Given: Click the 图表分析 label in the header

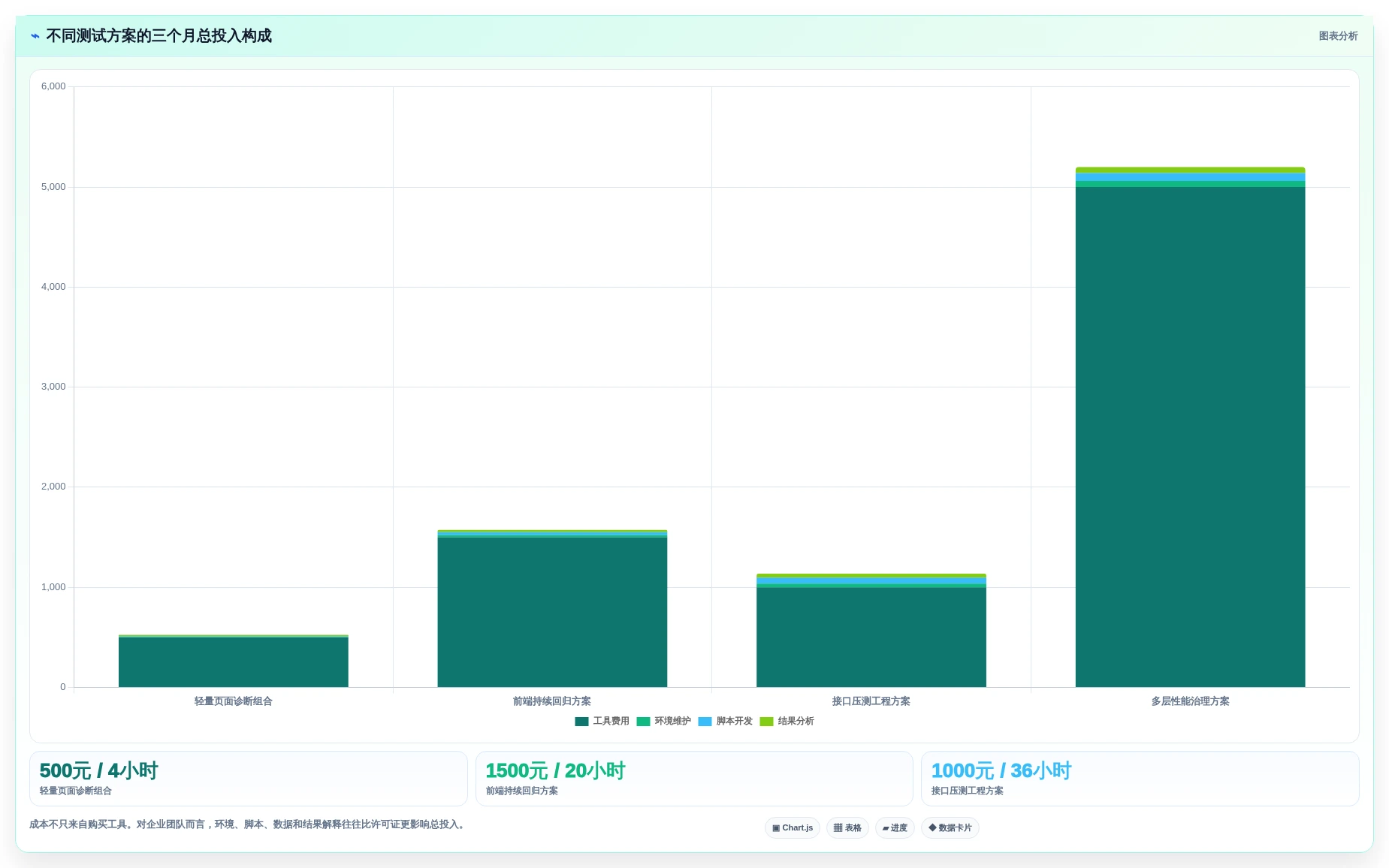Looking at the screenshot, I should point(1338,36).
